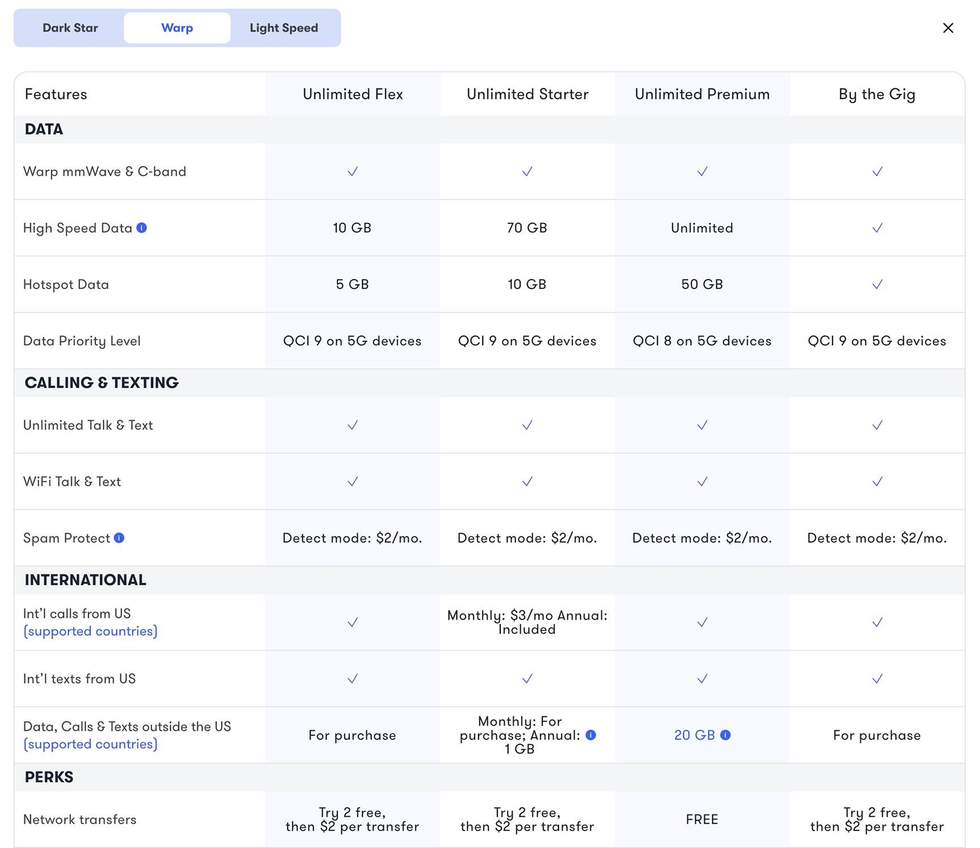The height and width of the screenshot is (848, 980).
Task: Click the Unlimited Talk & Text row label
Action: pyautogui.click(x=88, y=425)
